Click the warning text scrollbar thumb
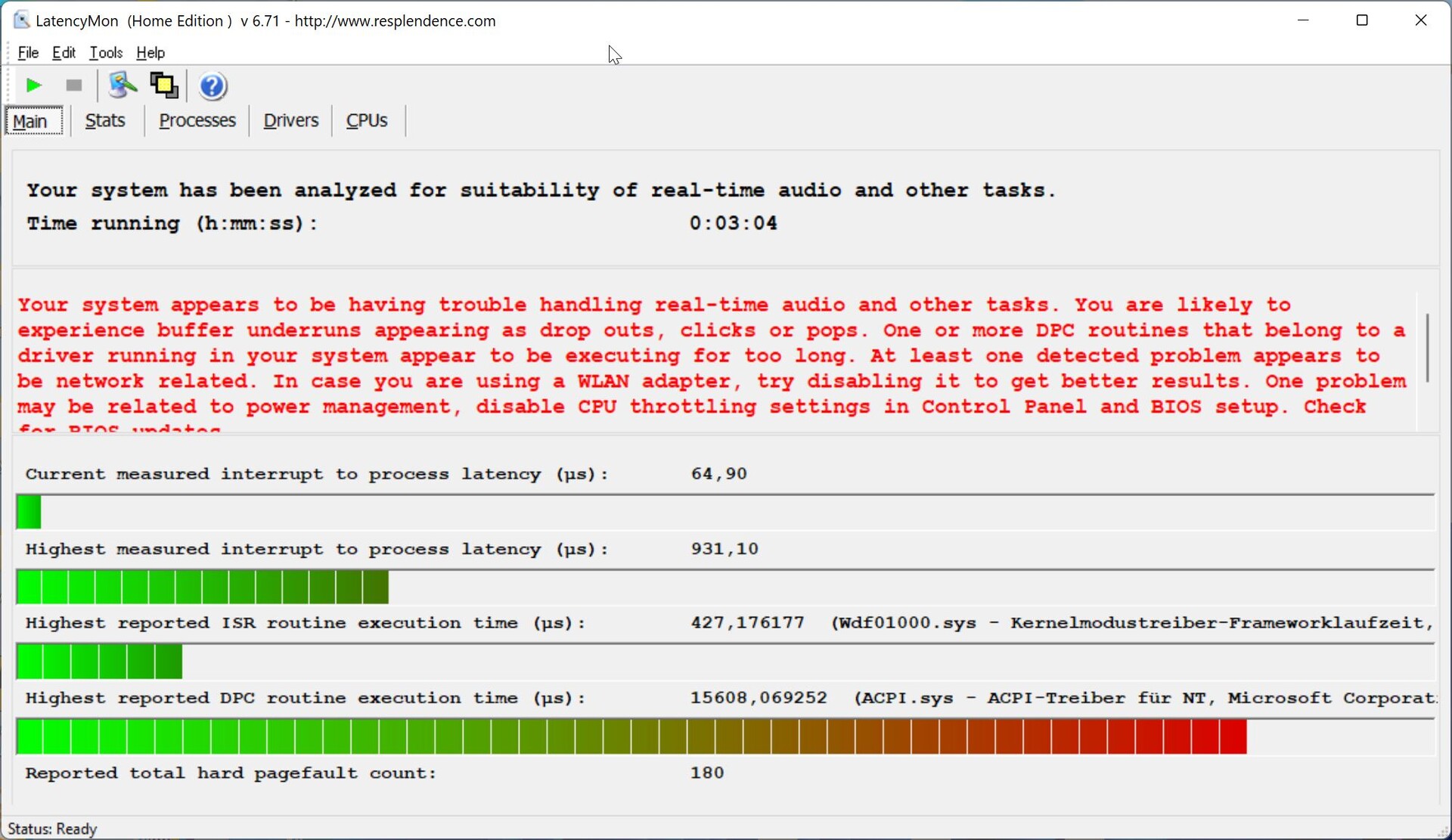This screenshot has width=1452, height=840. [x=1426, y=348]
